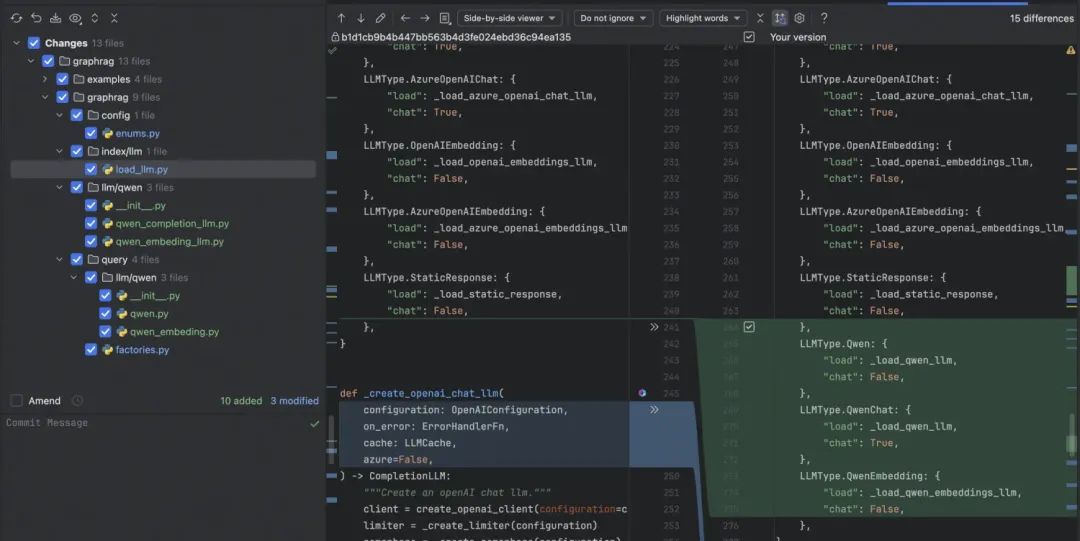Show commit message history clock icon

[77, 401]
